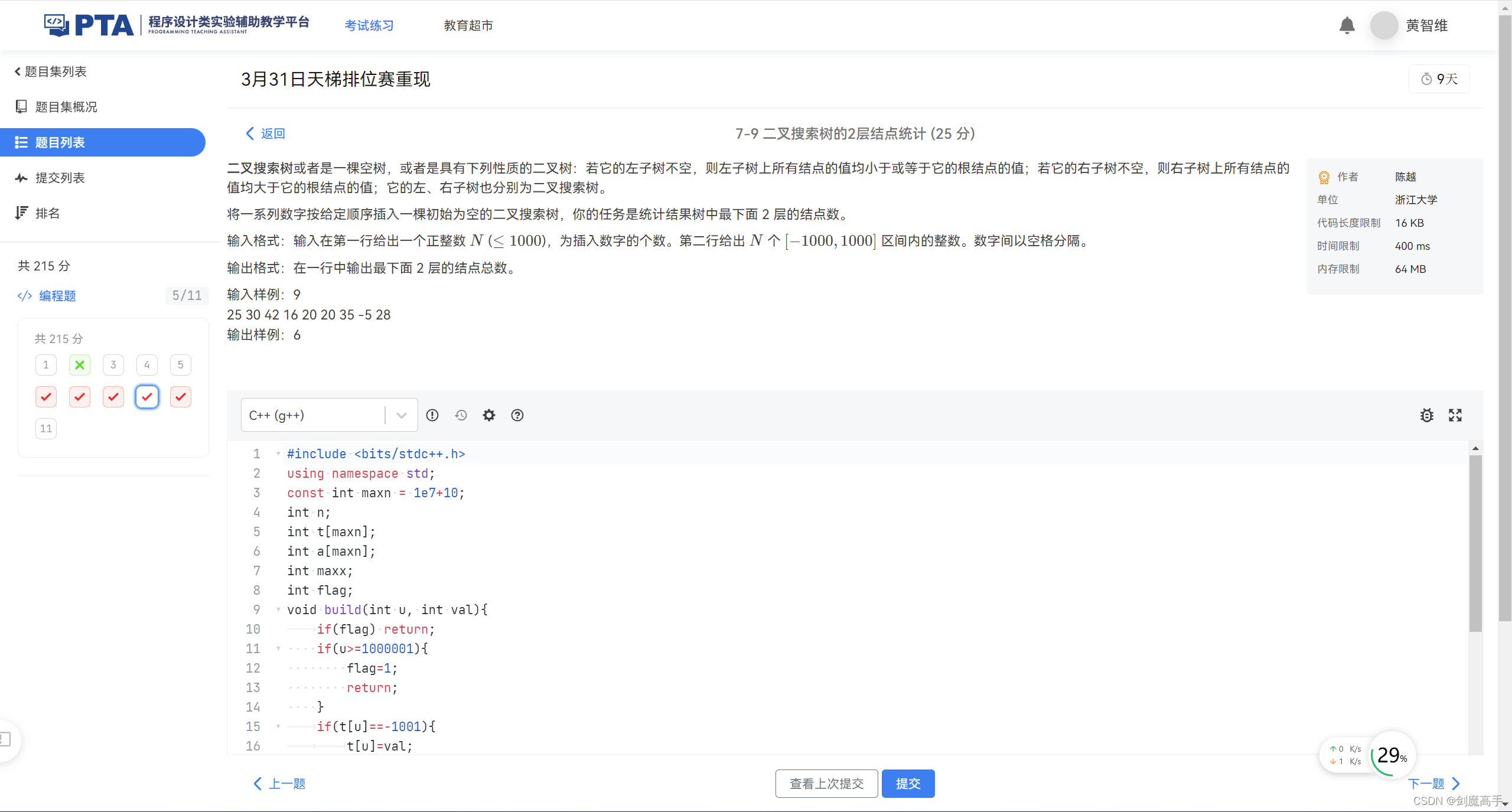Open editor settings gear icon
Screen dimensions: 1512x812
coord(489,415)
